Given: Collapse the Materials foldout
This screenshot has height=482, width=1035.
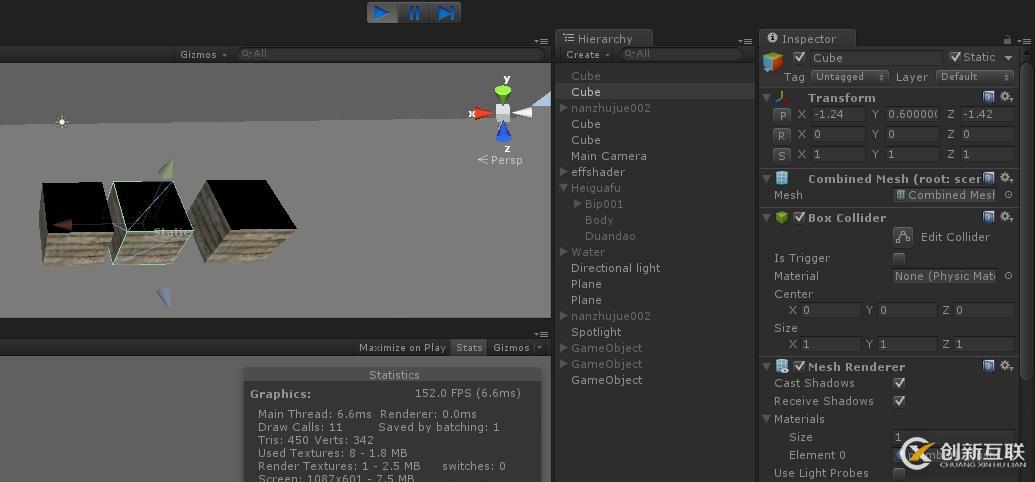Looking at the screenshot, I should tap(766, 419).
